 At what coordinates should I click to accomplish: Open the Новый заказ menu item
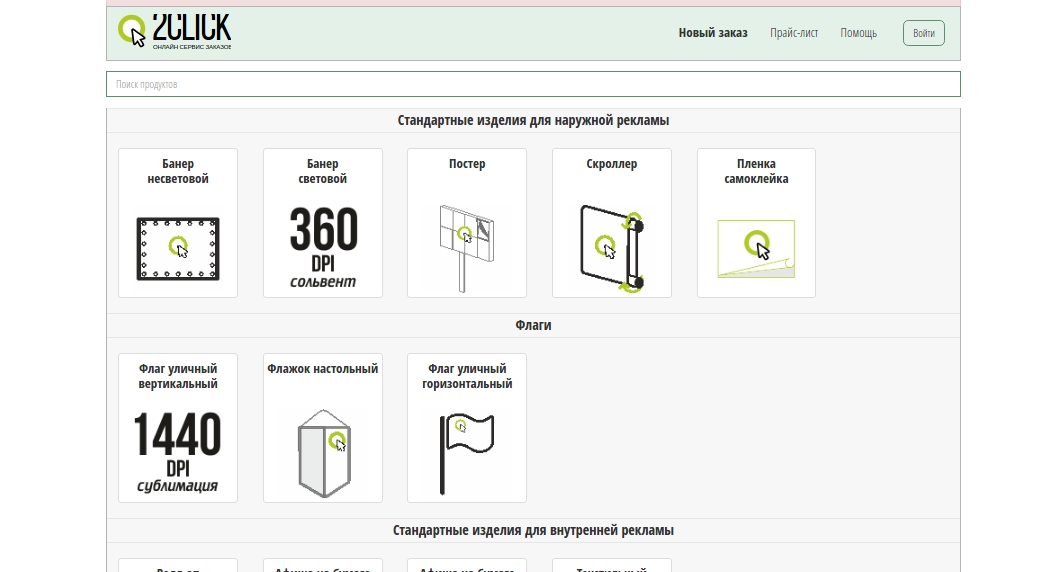coord(712,33)
